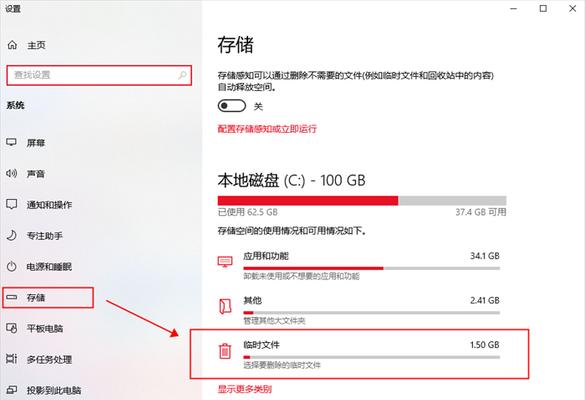The height and width of the screenshot is (400, 585).
Task: Open Projecting to this PC (投影到此电脑)
Action: point(54,390)
